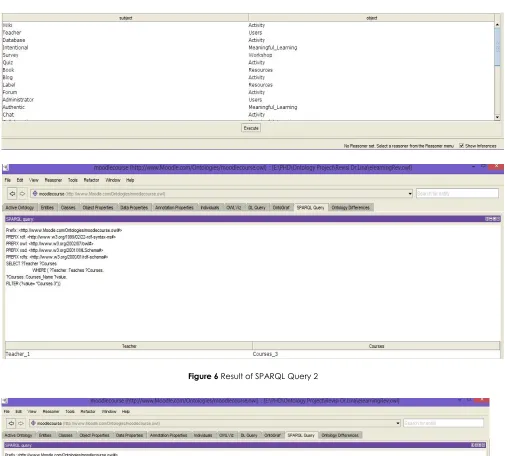505x456 pixels.
Task: Switch to DL Query tab in middle window
Action: tap(257, 208)
